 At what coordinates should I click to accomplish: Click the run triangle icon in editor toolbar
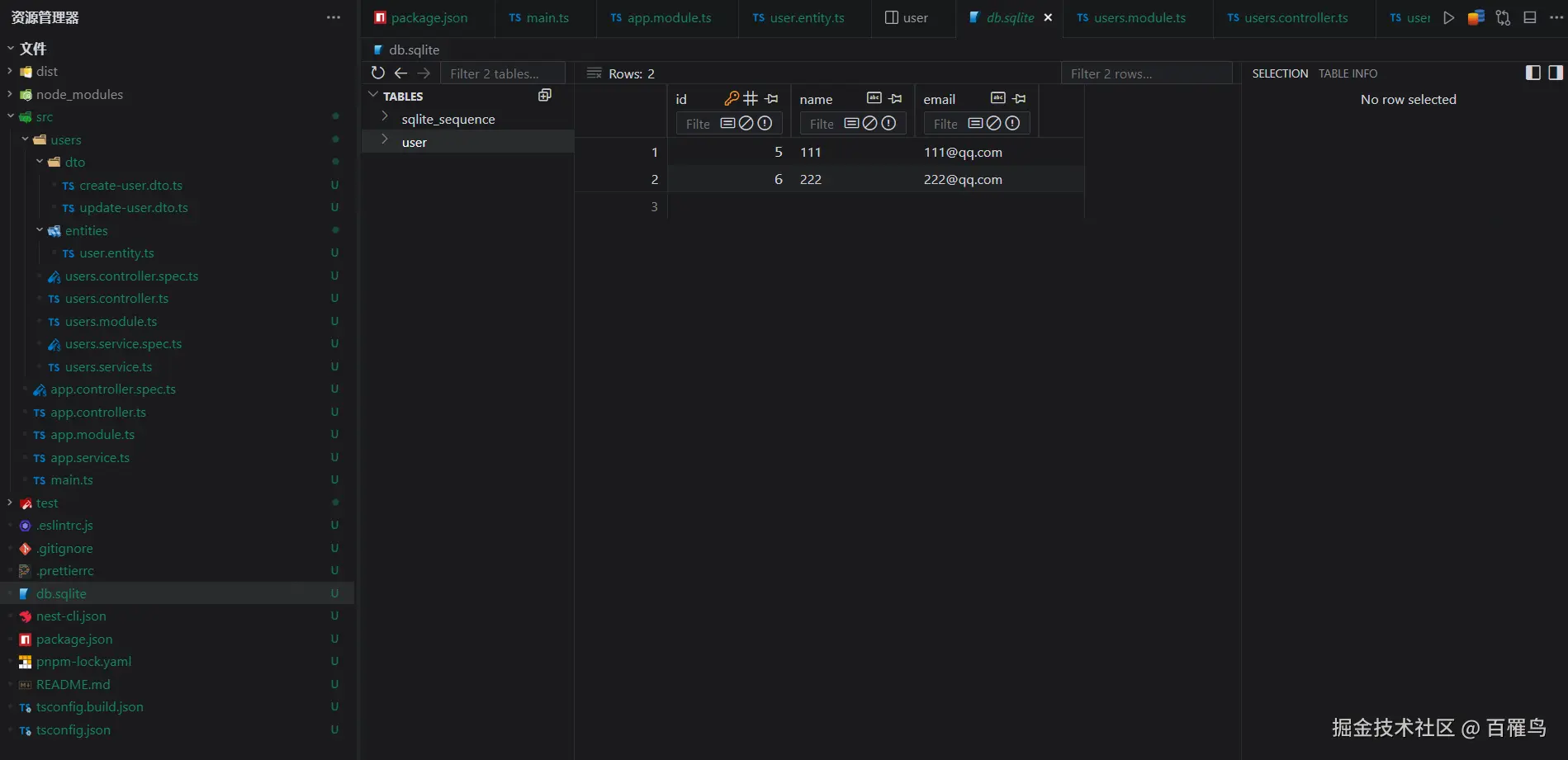[1449, 17]
